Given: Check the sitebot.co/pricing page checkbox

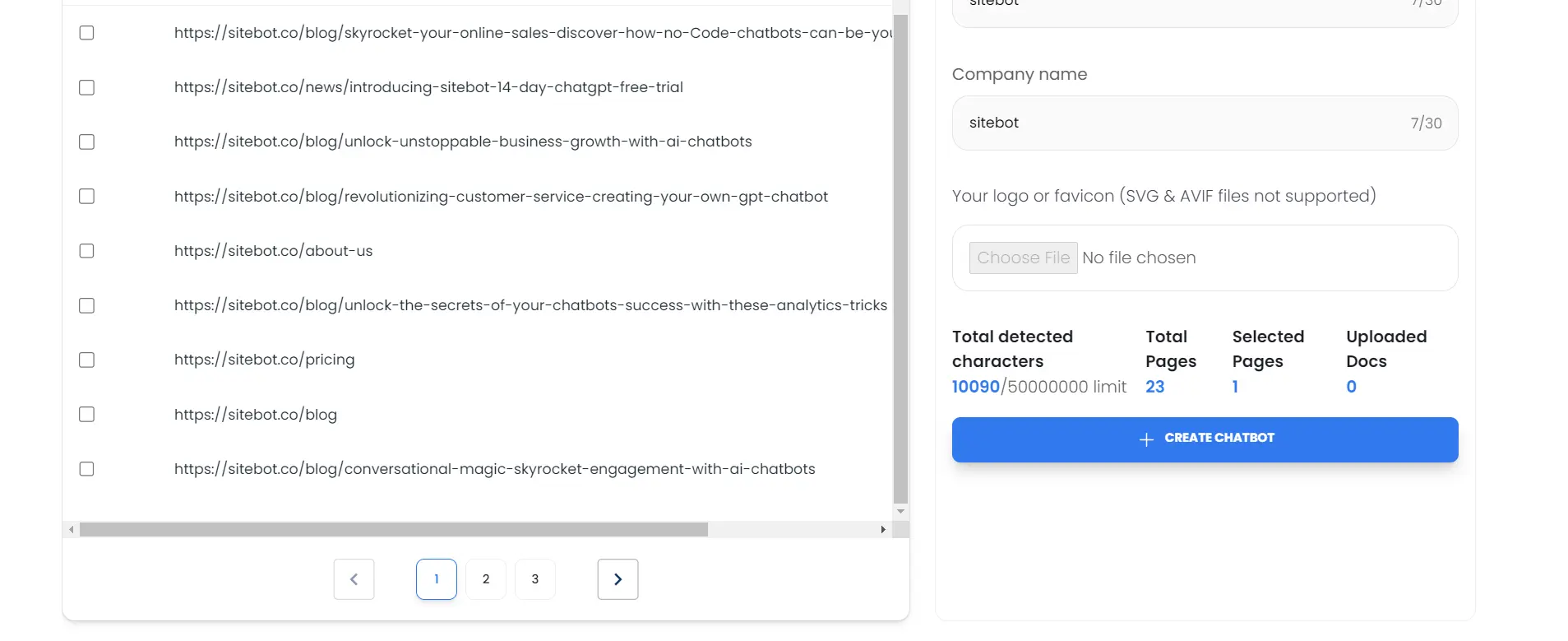Looking at the screenshot, I should pos(86,360).
